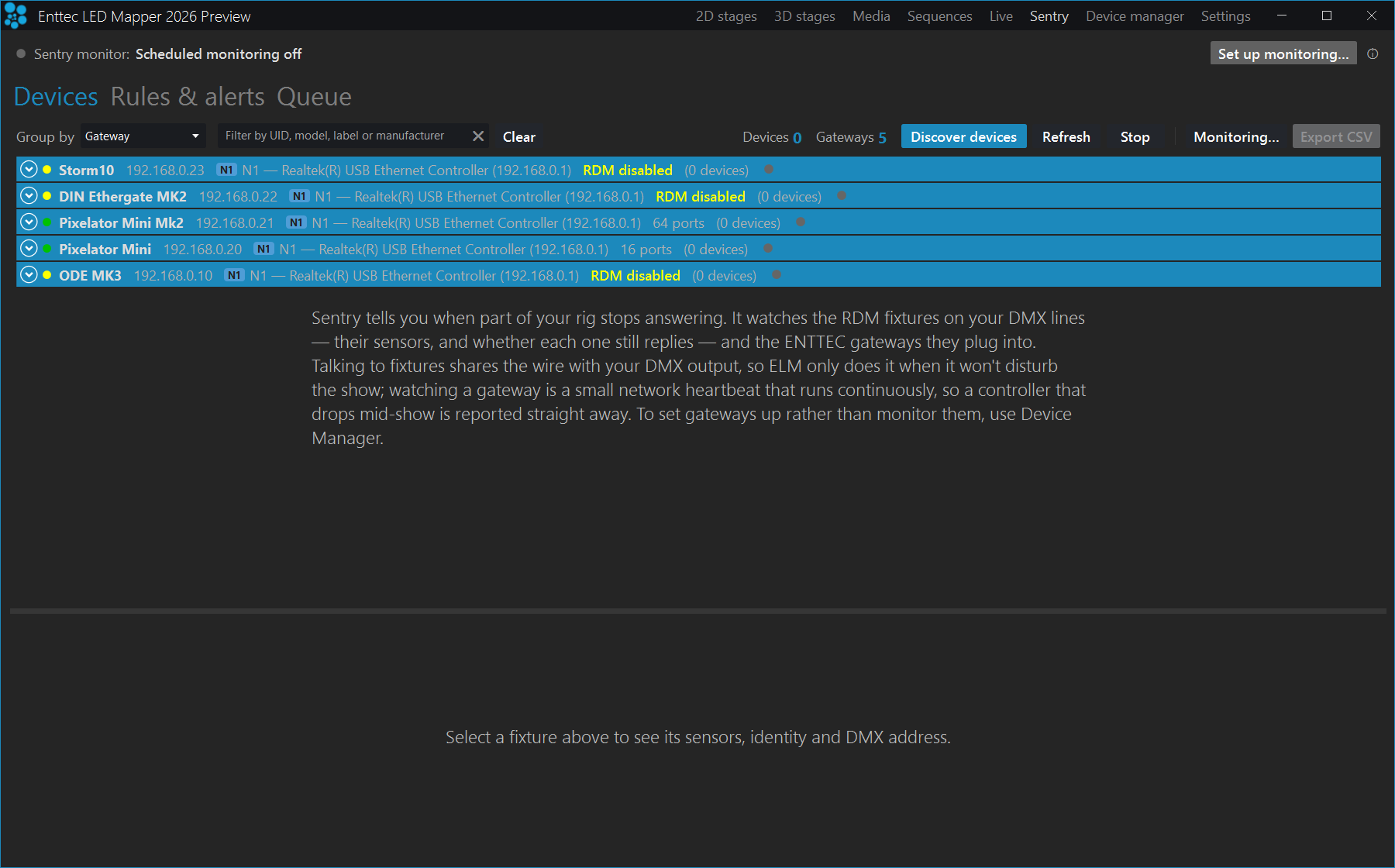Image resolution: width=1395 pixels, height=868 pixels.
Task: Switch to the Queue tab
Action: [x=314, y=97]
